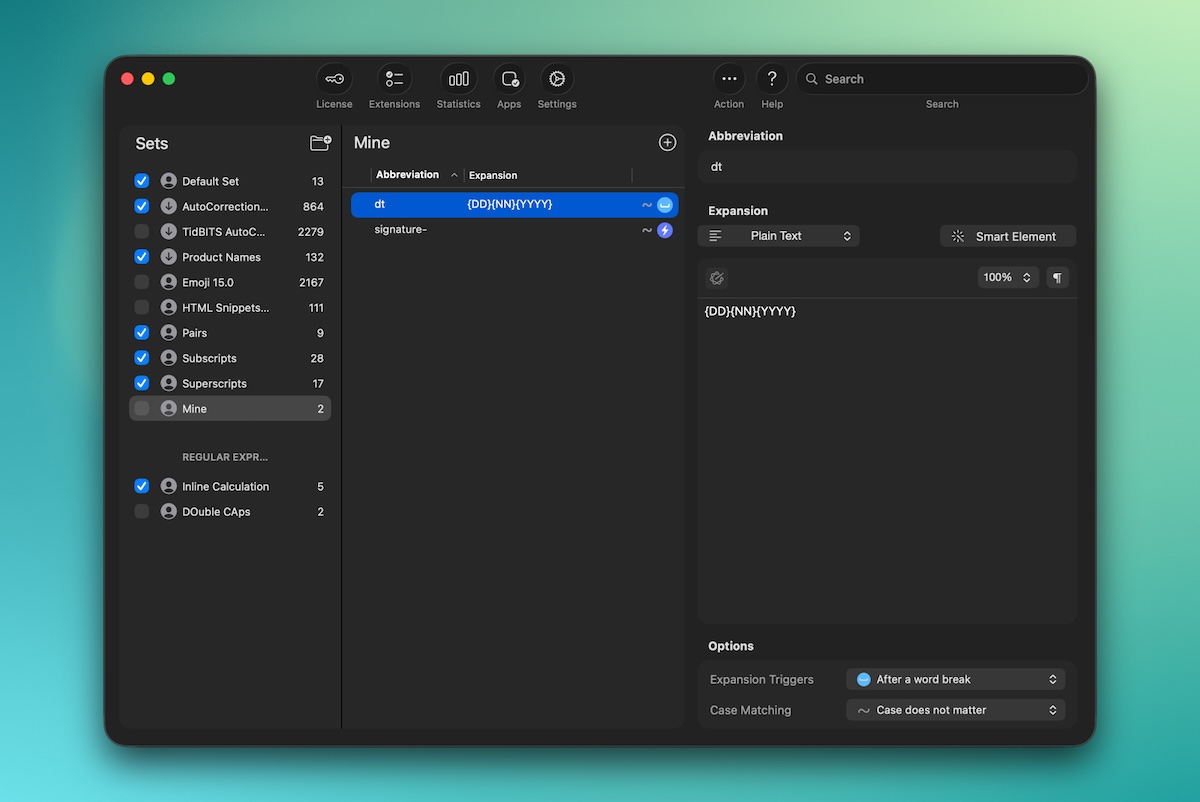1200x802 pixels.
Task: Click the Action ellipsis icon
Action: pyautogui.click(x=728, y=80)
